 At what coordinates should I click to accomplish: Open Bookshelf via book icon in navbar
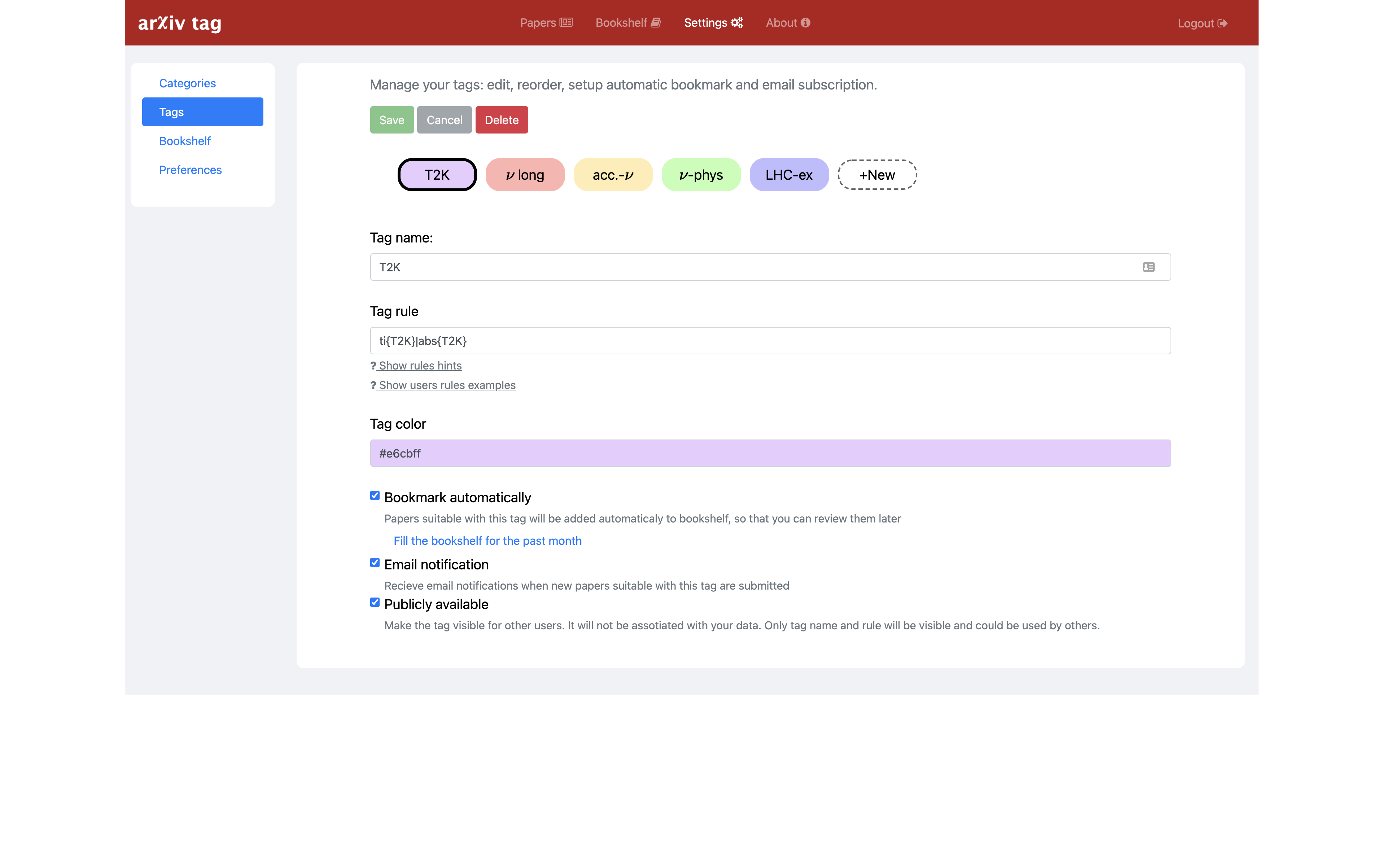(656, 22)
